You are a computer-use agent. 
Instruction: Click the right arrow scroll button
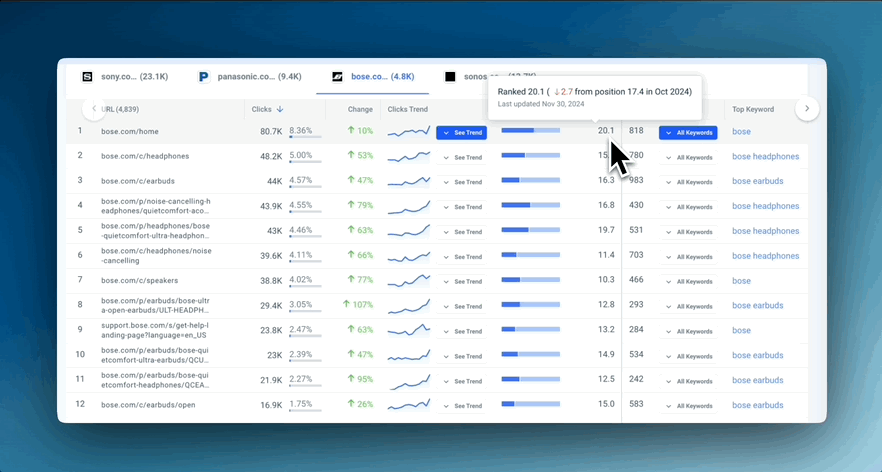[807, 109]
